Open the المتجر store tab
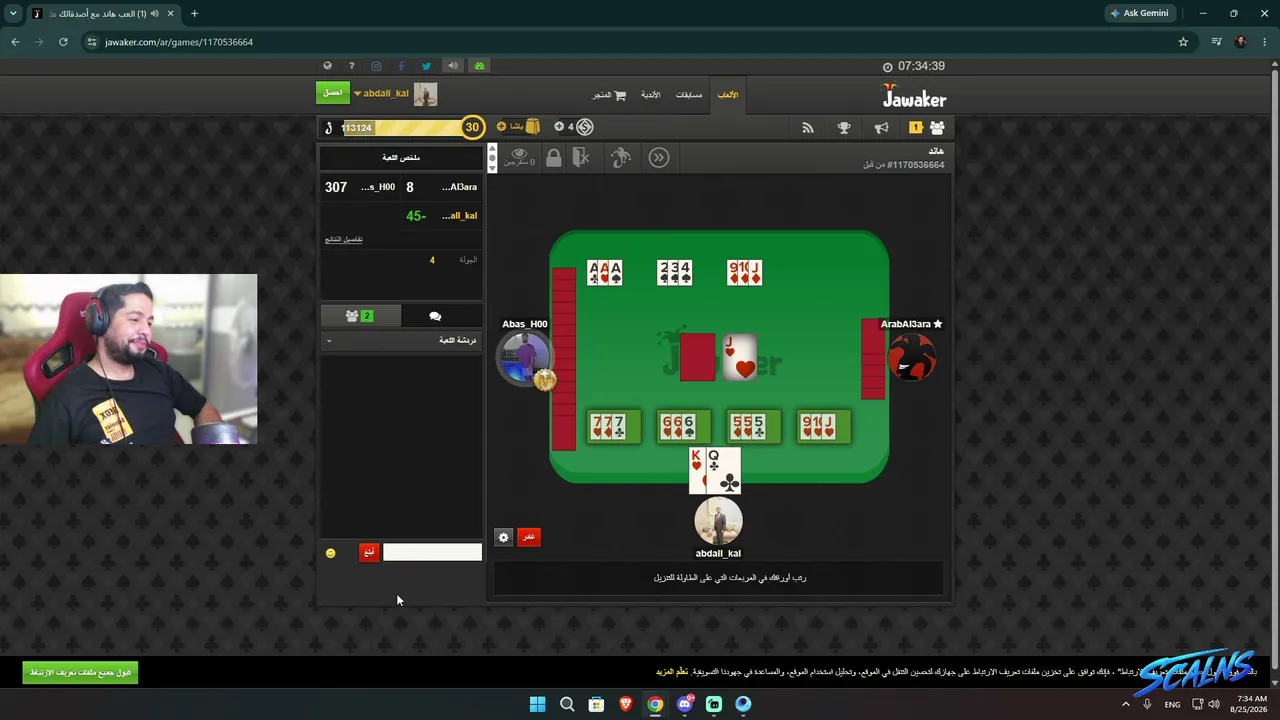 click(609, 95)
